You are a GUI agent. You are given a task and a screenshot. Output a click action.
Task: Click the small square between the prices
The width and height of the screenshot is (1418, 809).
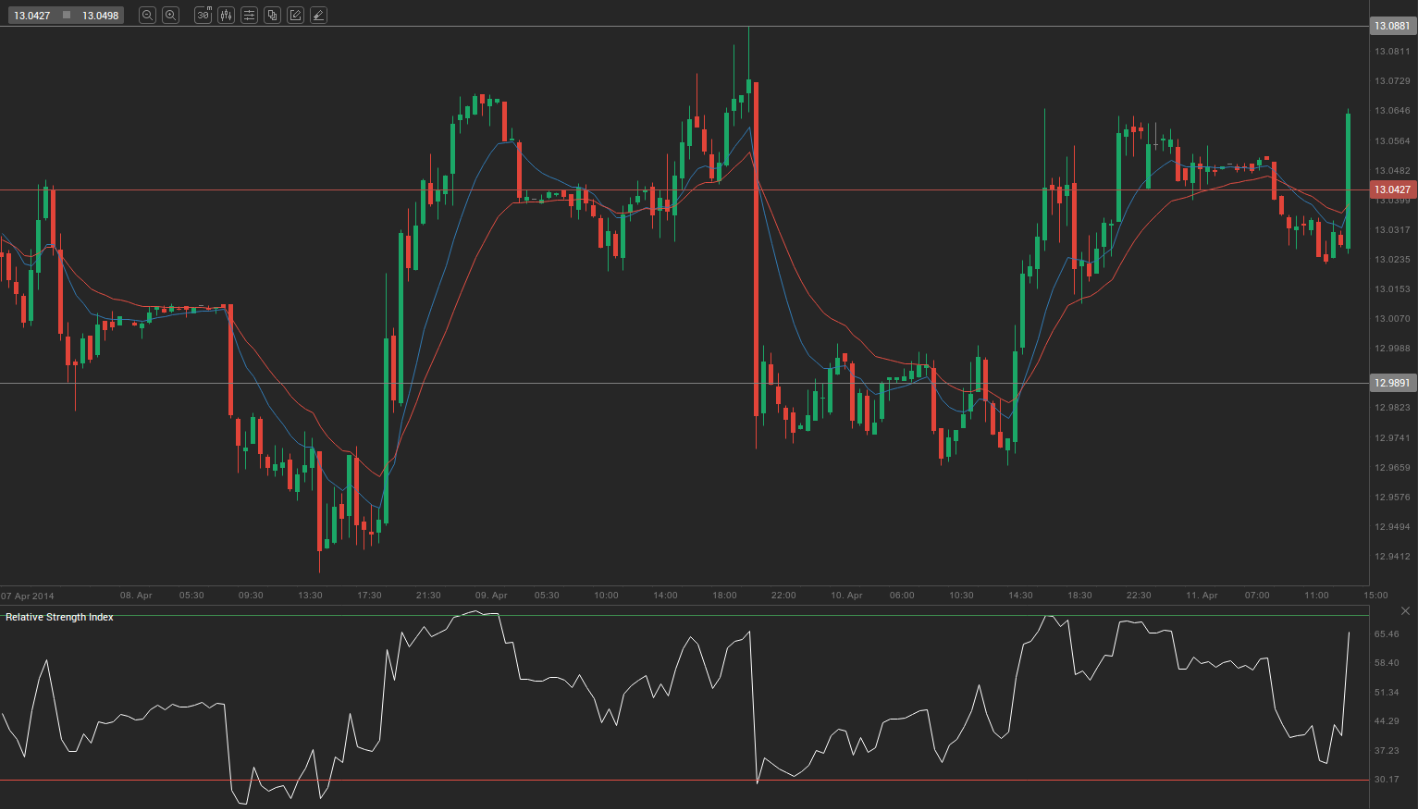click(66, 15)
